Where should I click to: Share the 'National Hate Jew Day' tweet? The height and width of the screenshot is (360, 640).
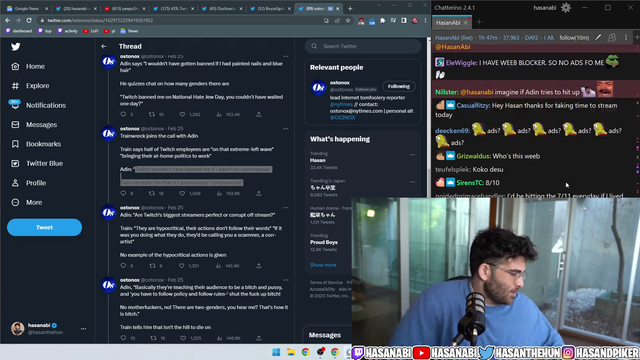259,114
